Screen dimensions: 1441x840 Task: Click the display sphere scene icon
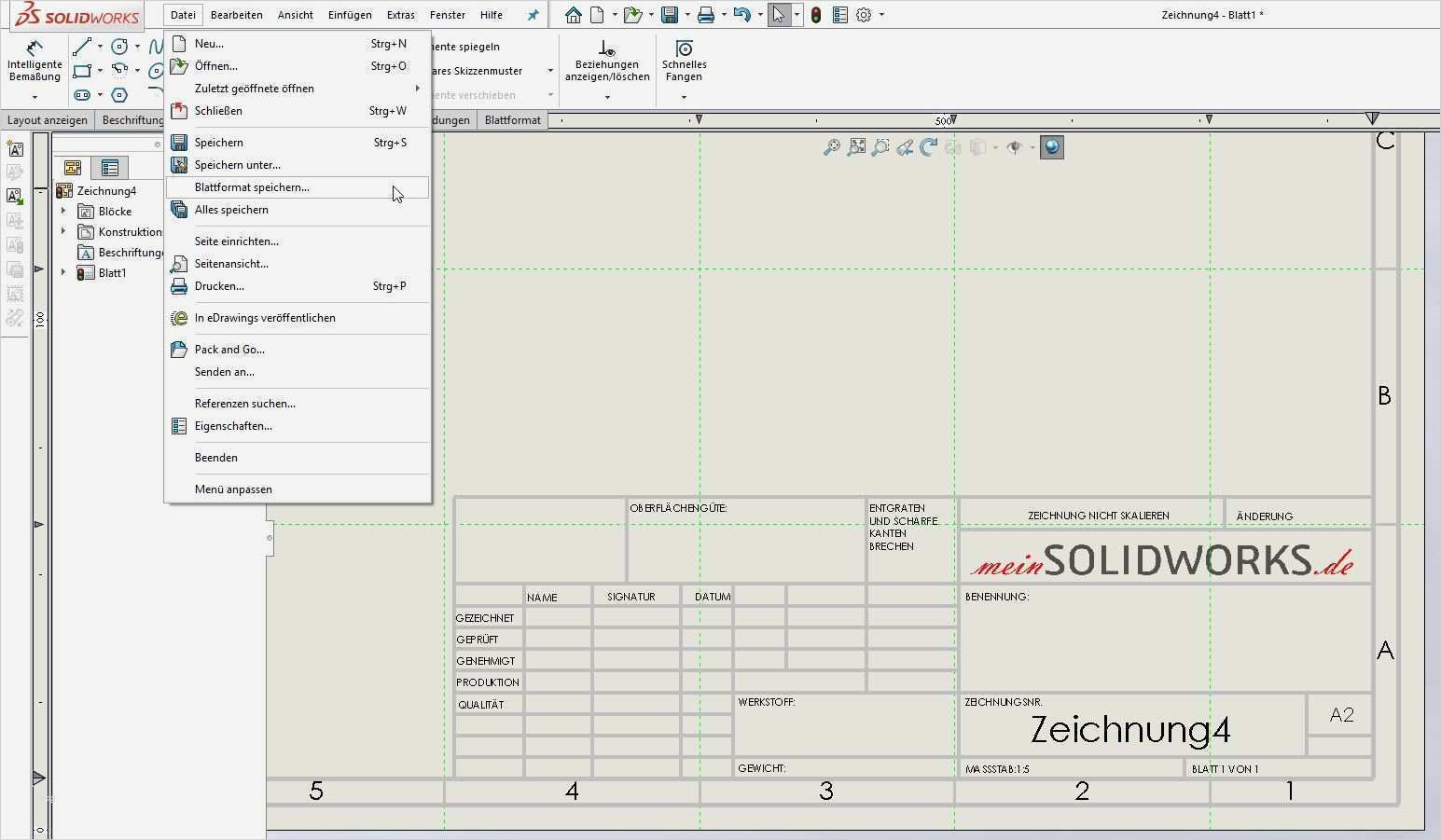pos(1052,147)
